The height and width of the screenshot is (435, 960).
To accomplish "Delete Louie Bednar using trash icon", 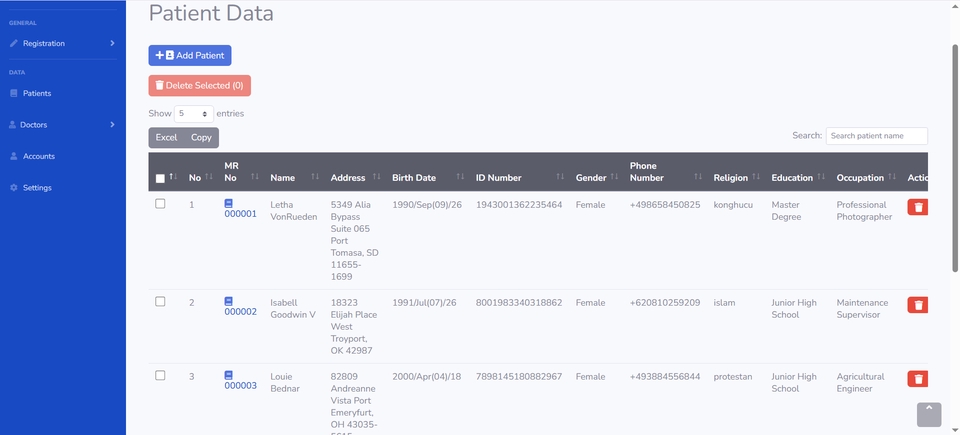I will [917, 378].
